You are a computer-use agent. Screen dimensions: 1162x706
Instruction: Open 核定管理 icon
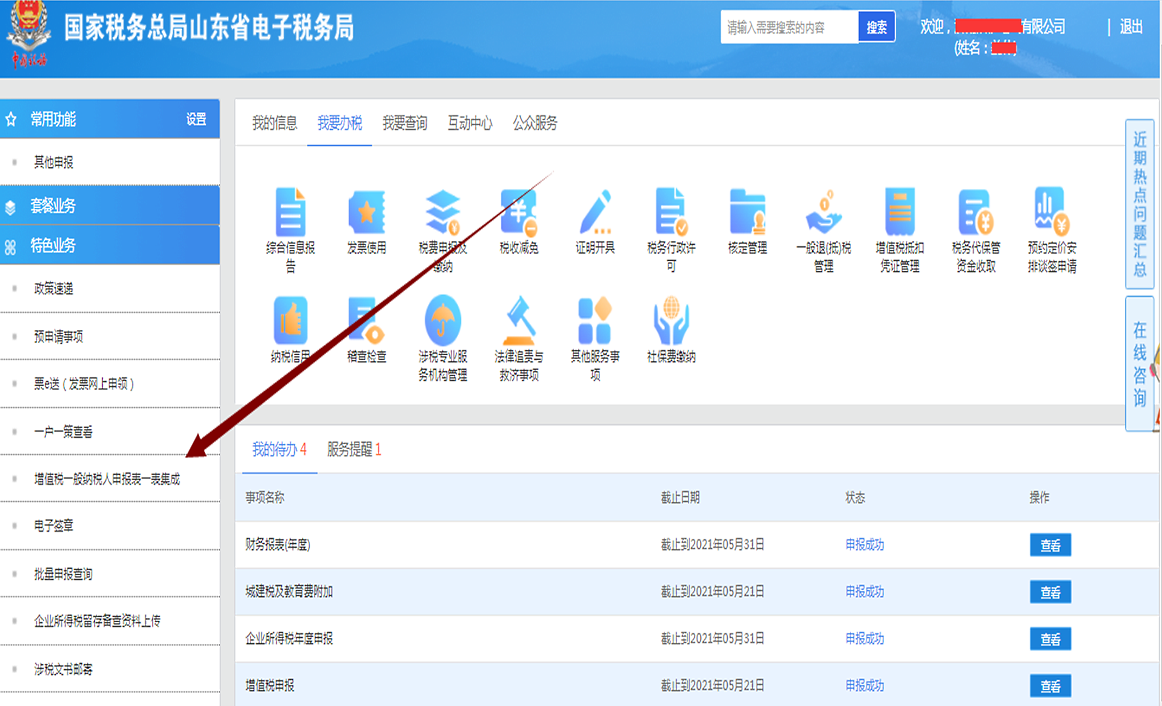(x=747, y=213)
